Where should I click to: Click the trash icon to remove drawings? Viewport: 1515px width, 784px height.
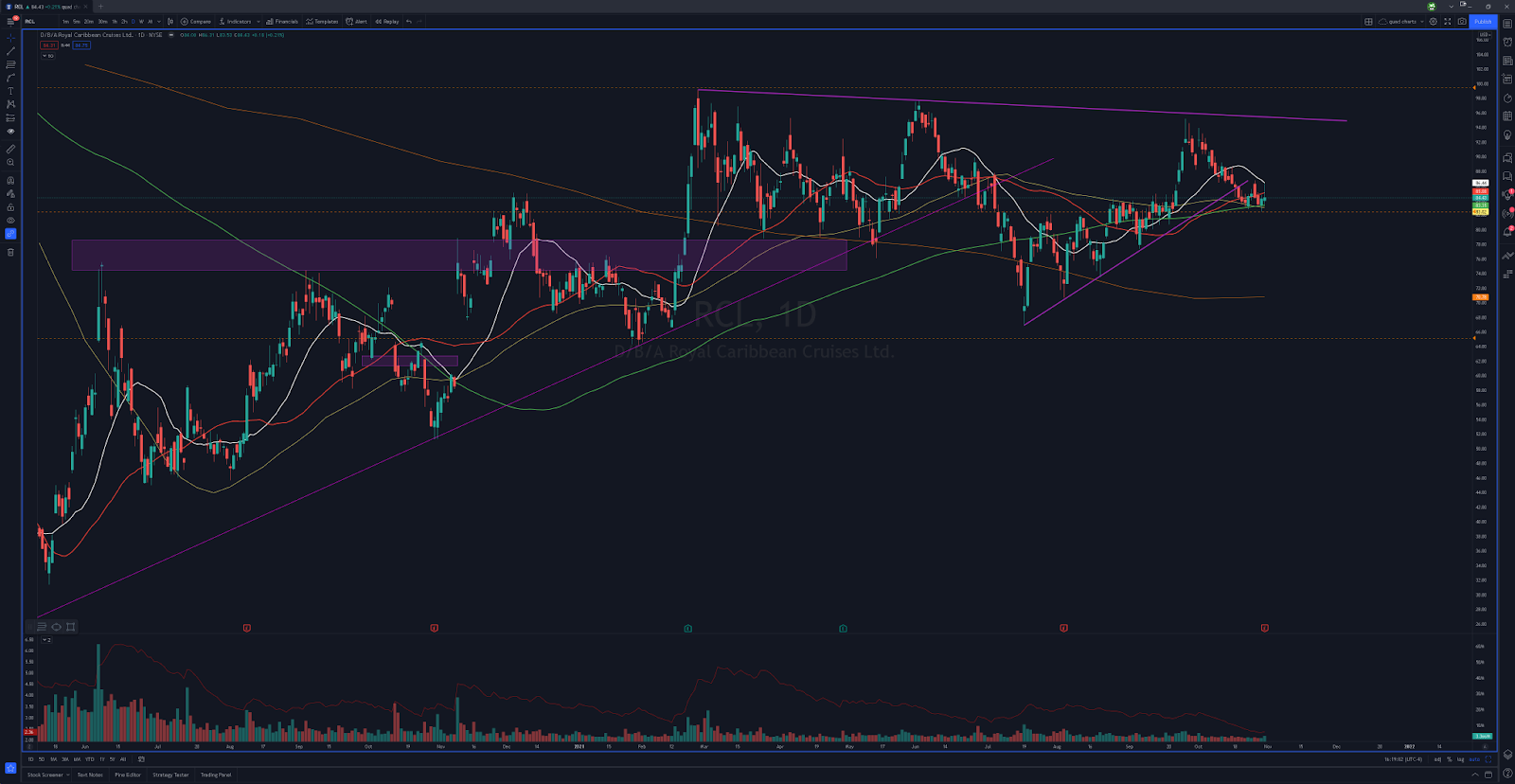point(10,252)
